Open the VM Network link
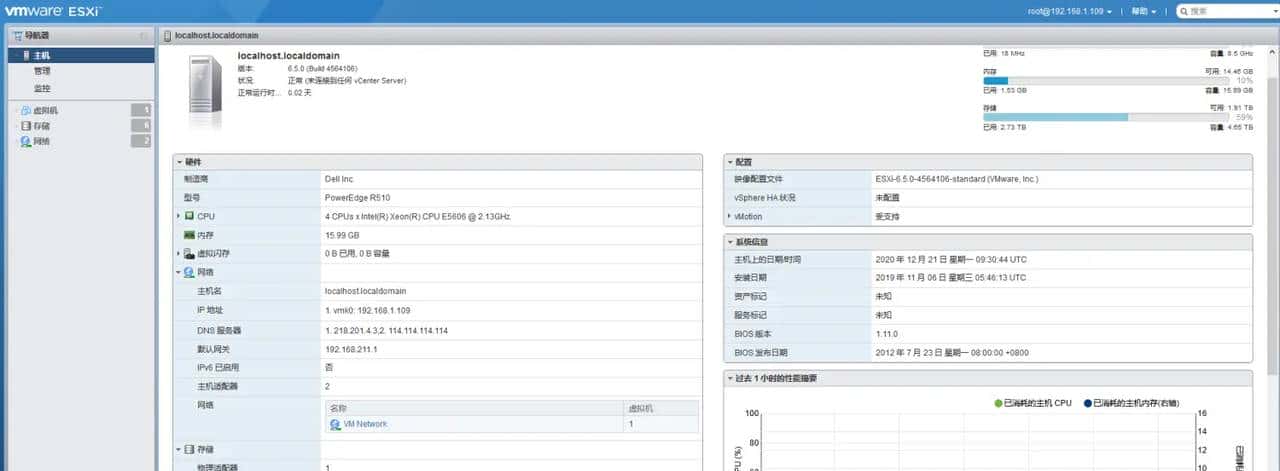The width and height of the screenshot is (1280, 471). 365,424
